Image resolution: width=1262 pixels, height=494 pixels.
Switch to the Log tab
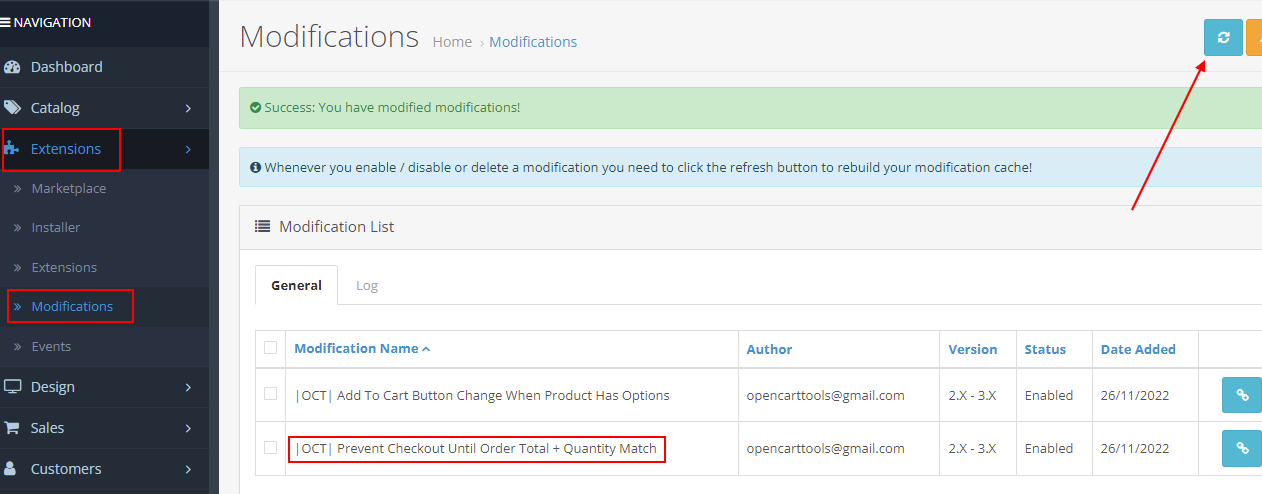click(367, 285)
